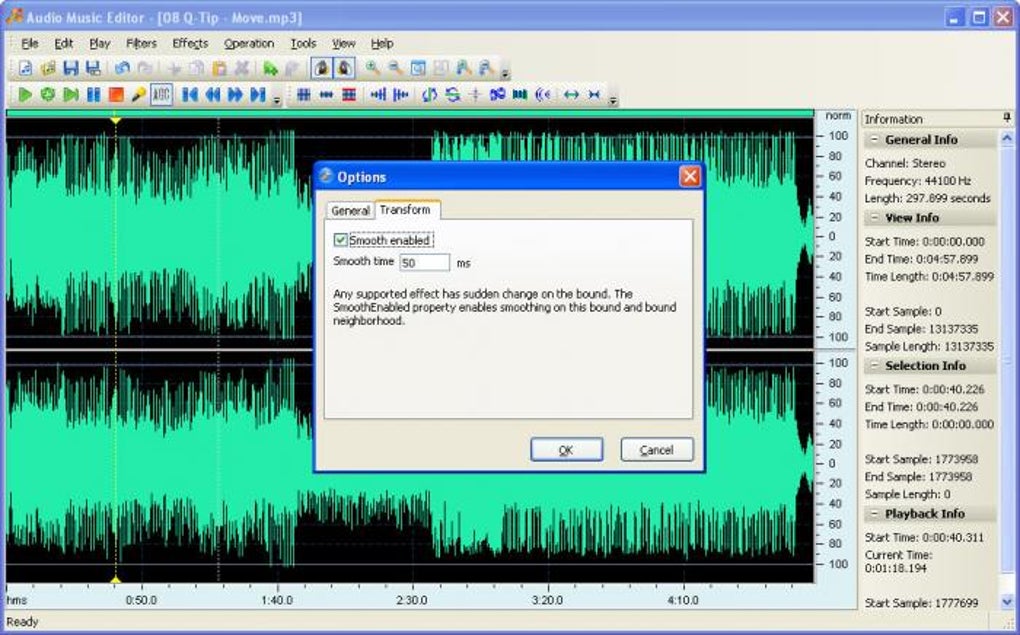Screen dimensions: 1020x635
Task: Open the Edit menu
Action: point(63,44)
